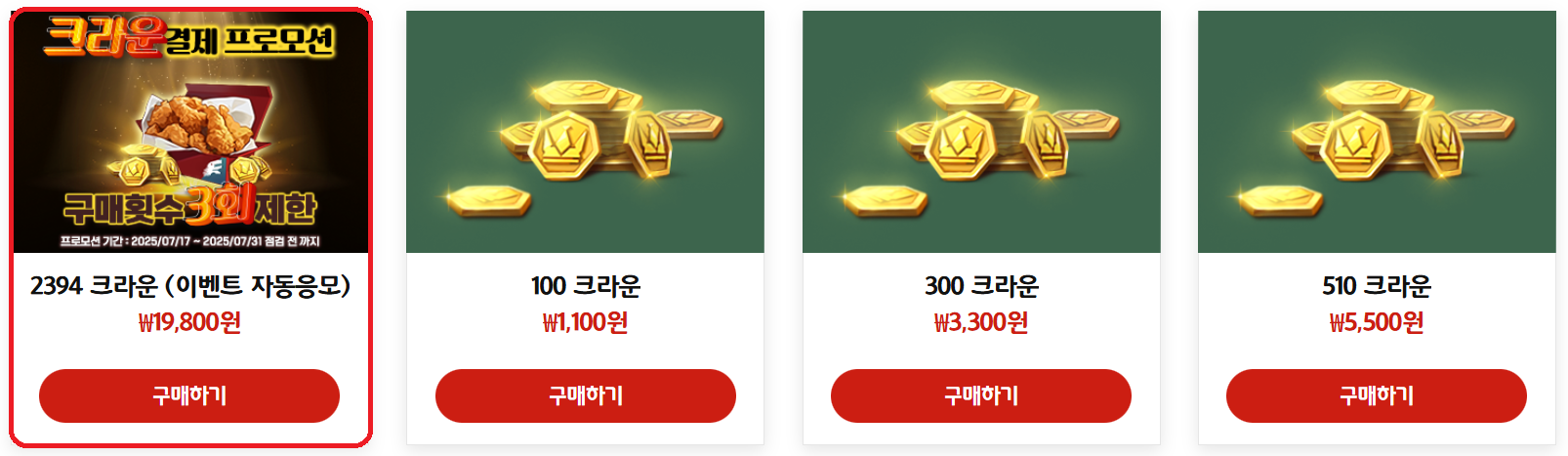Click 구매하기 under 300 크라운
This screenshot has width=1568, height=456.
[x=981, y=395]
